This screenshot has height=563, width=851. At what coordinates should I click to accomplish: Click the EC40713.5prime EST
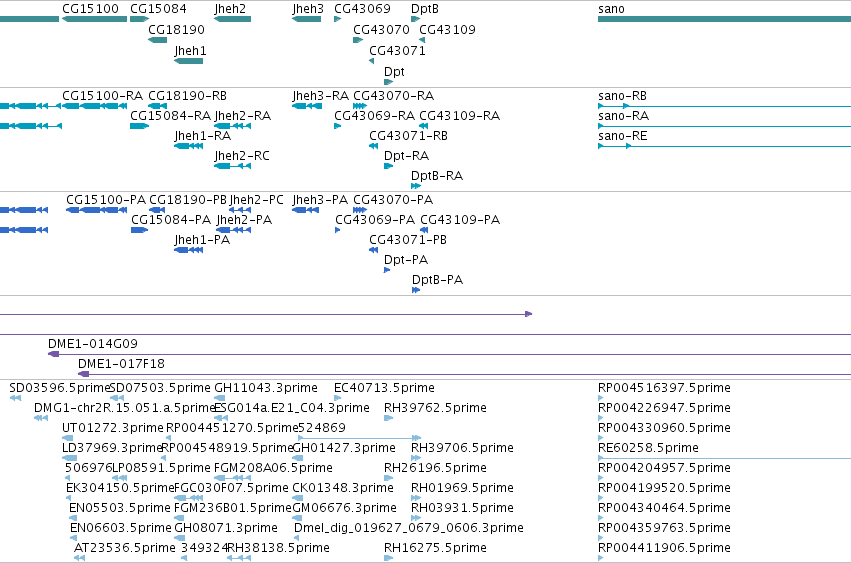coord(338,398)
